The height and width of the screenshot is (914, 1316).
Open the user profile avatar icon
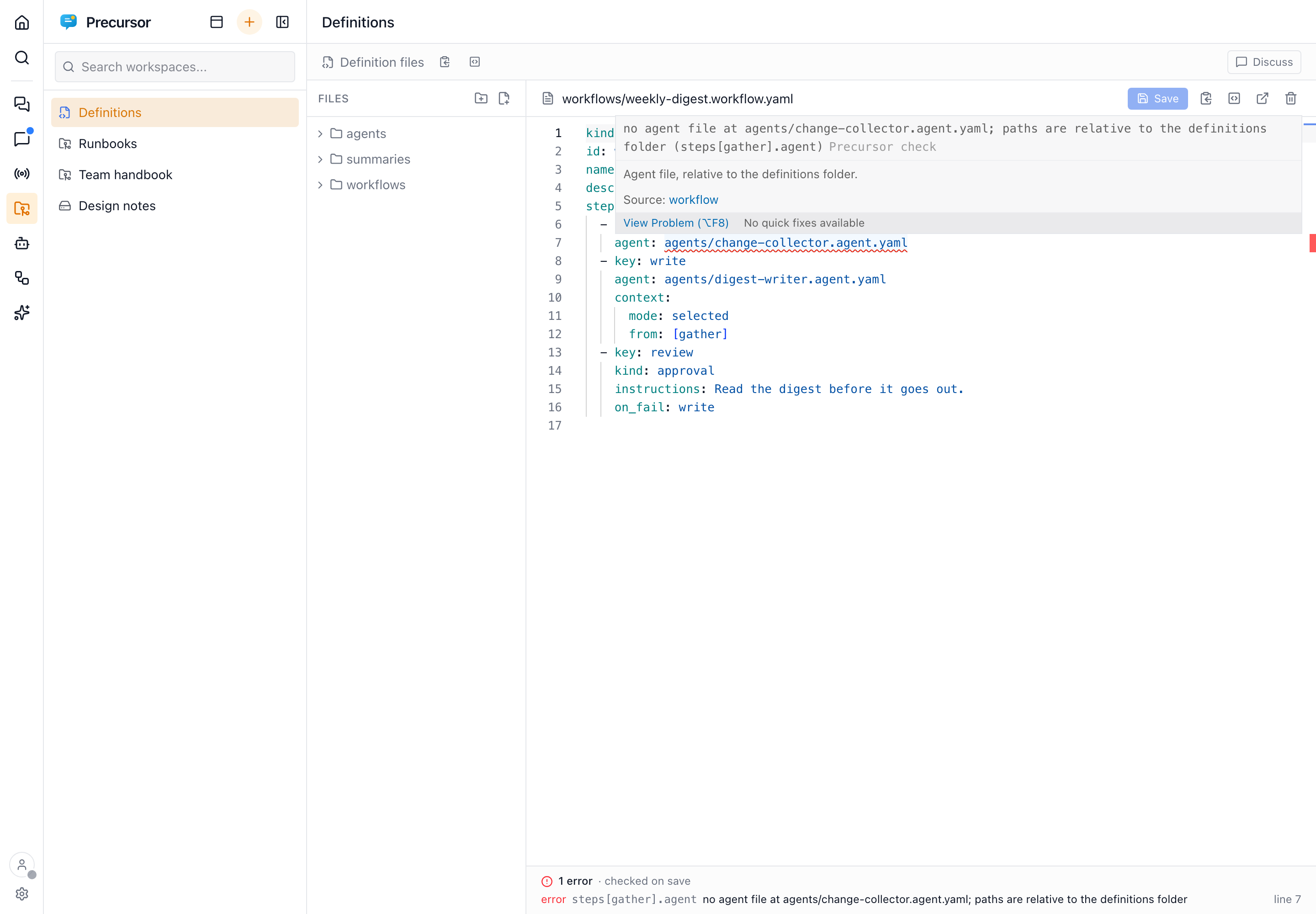point(22,865)
